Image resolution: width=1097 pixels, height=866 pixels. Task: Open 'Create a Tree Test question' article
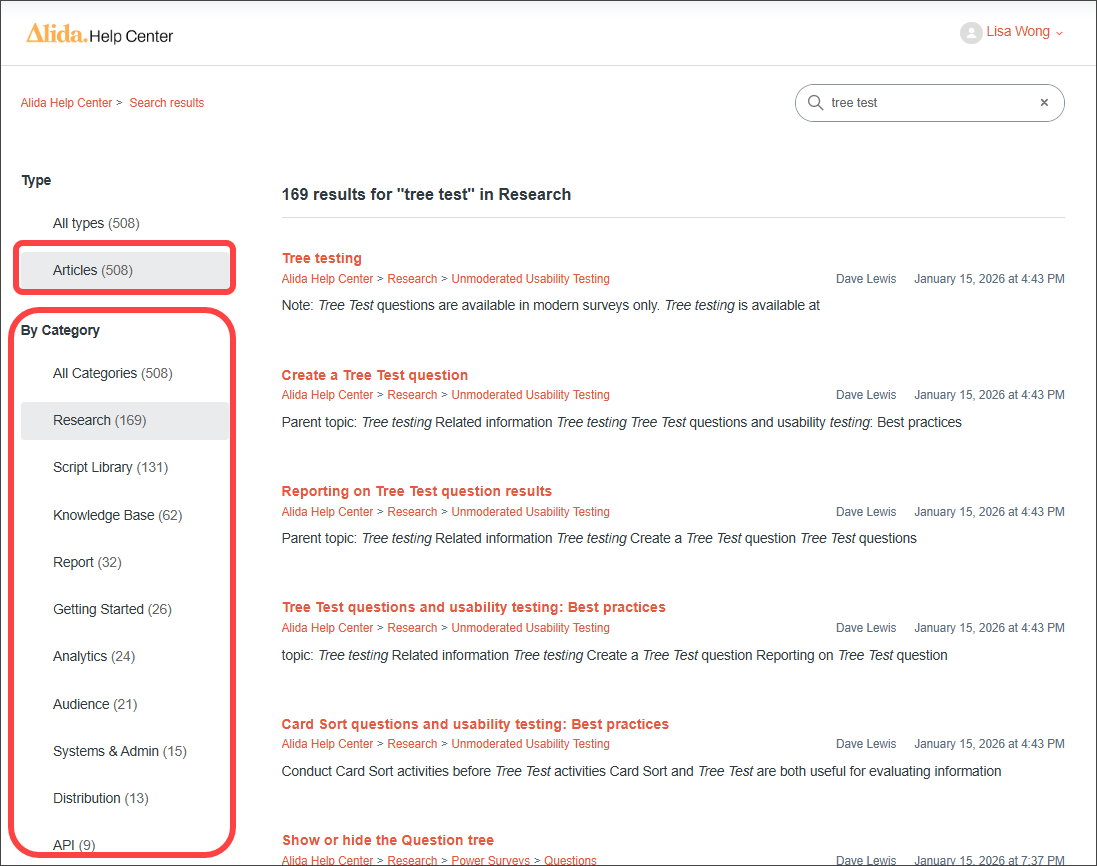tap(375, 375)
